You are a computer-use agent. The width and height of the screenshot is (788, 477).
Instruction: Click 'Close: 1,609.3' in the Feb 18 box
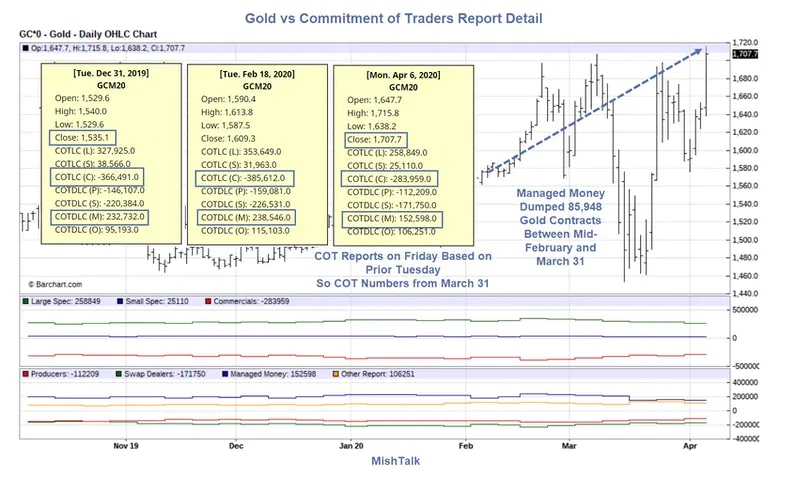coord(228,139)
